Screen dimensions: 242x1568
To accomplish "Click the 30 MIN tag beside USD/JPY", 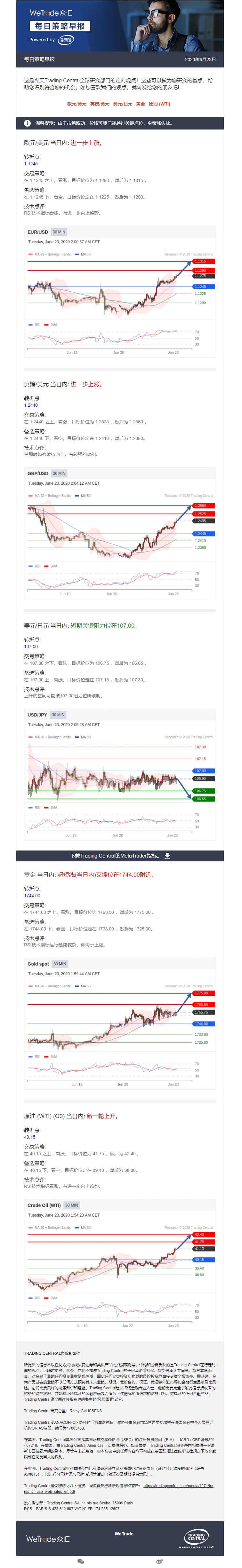I will [x=58, y=715].
